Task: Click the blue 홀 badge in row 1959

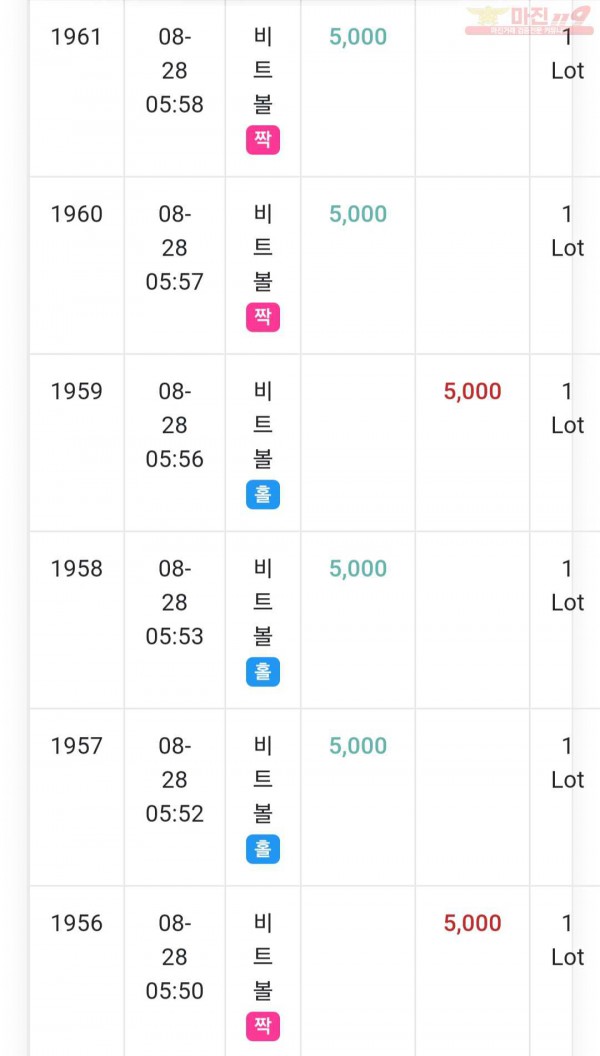Action: (x=263, y=495)
